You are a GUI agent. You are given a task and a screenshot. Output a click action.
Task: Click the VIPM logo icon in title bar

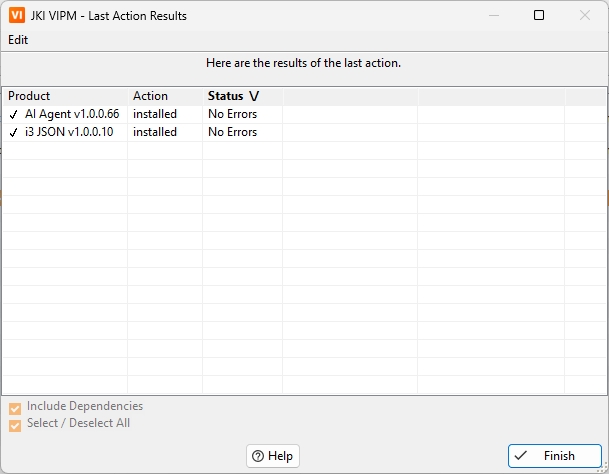pyautogui.click(x=16, y=16)
